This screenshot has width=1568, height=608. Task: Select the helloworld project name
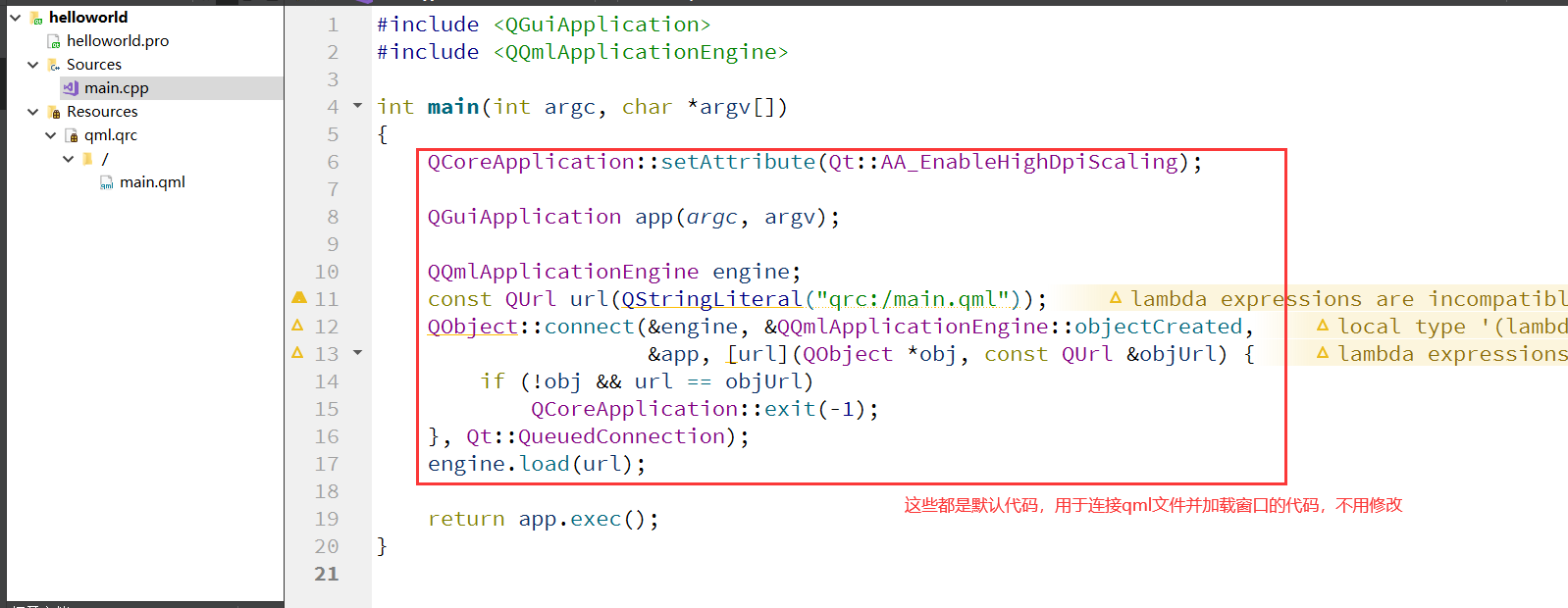88,18
